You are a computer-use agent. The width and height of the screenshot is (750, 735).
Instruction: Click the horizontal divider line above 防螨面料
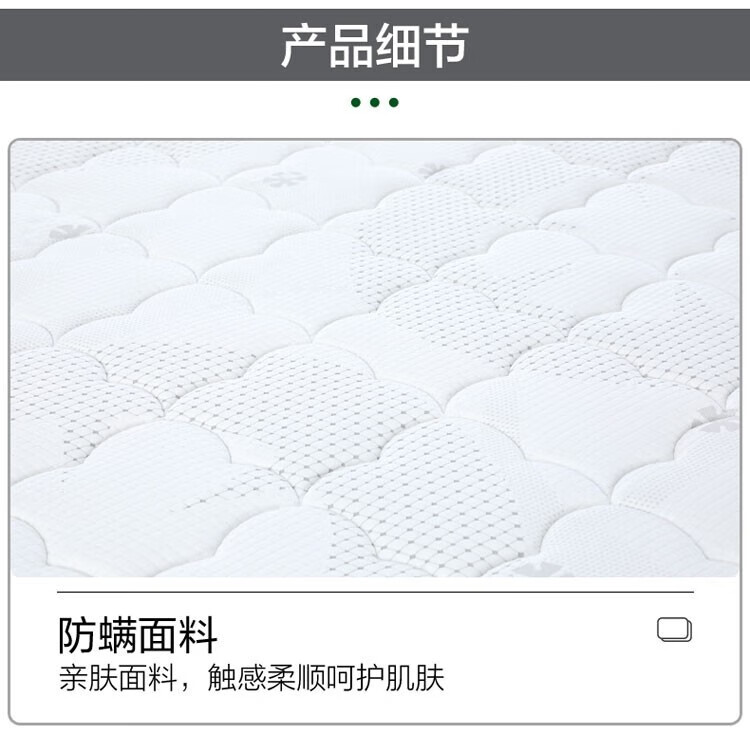coord(375,592)
